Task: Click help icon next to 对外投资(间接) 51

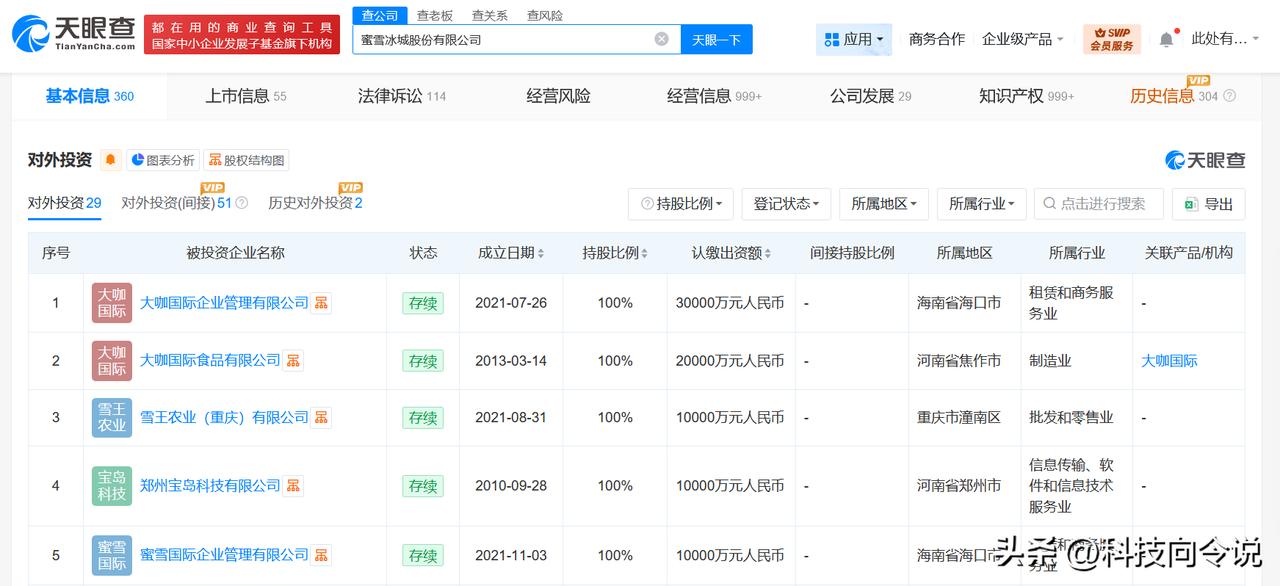Action: coord(241,203)
